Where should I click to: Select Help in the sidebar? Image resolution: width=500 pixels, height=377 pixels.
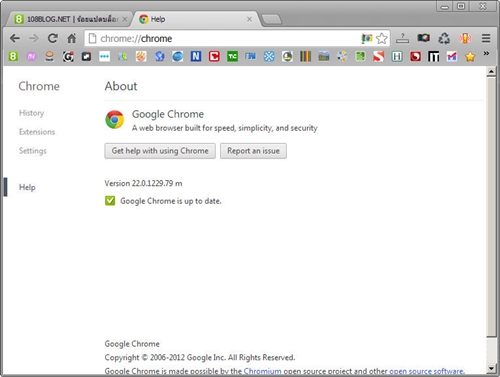click(27, 187)
